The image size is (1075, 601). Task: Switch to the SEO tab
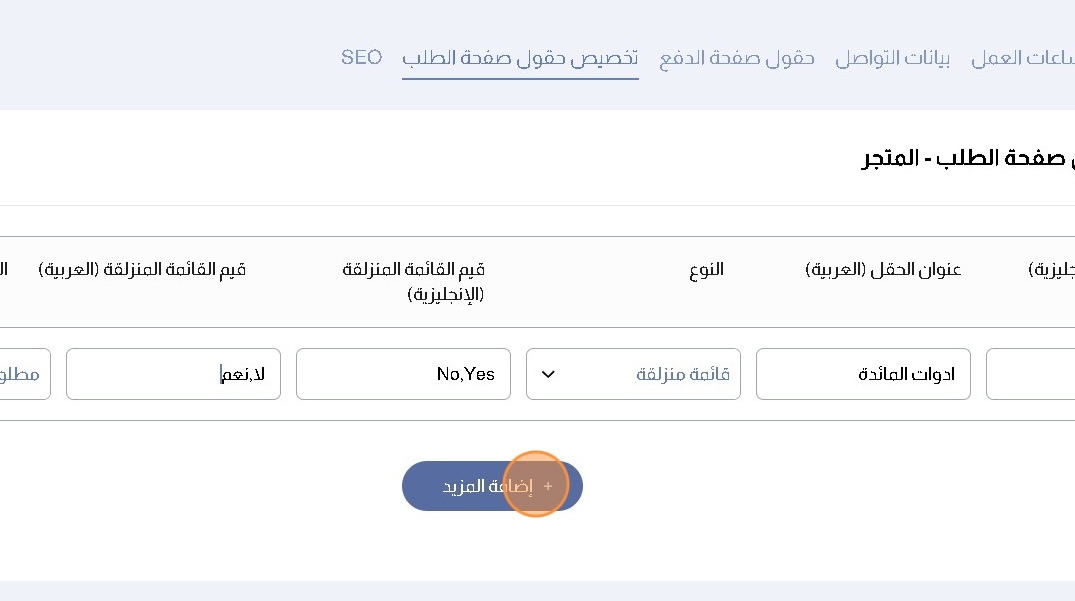pyautogui.click(x=361, y=58)
